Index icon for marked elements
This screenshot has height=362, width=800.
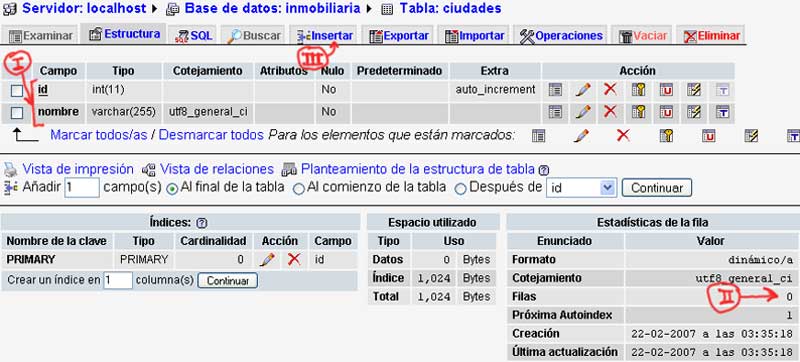[x=751, y=135]
